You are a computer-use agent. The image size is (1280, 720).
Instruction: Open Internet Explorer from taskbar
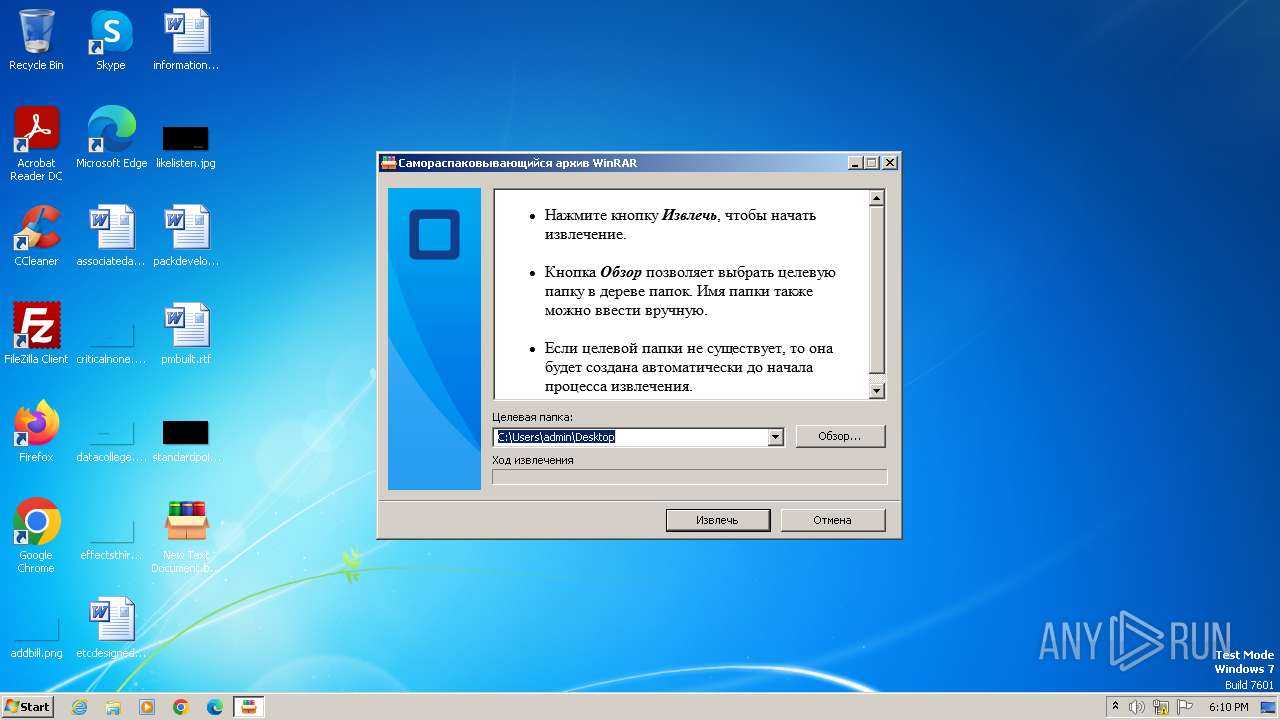click(79, 707)
